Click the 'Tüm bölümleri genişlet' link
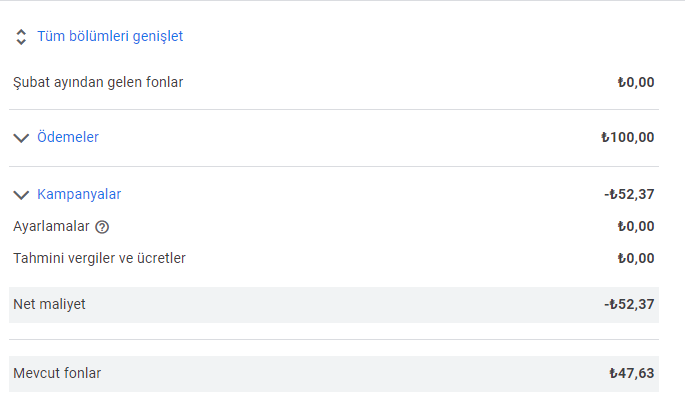The height and width of the screenshot is (405, 685). click(110, 36)
